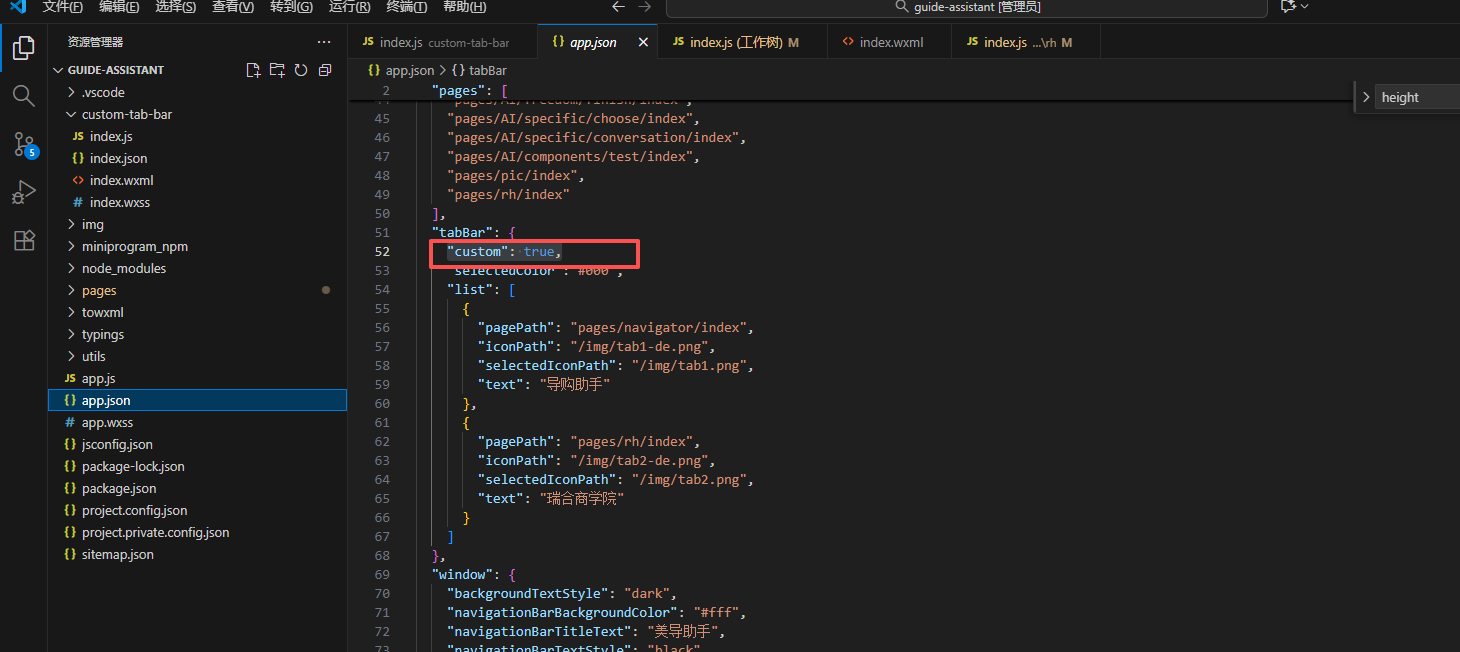Go forward with the right arrow
The width and height of the screenshot is (1460, 652).
[x=644, y=7]
